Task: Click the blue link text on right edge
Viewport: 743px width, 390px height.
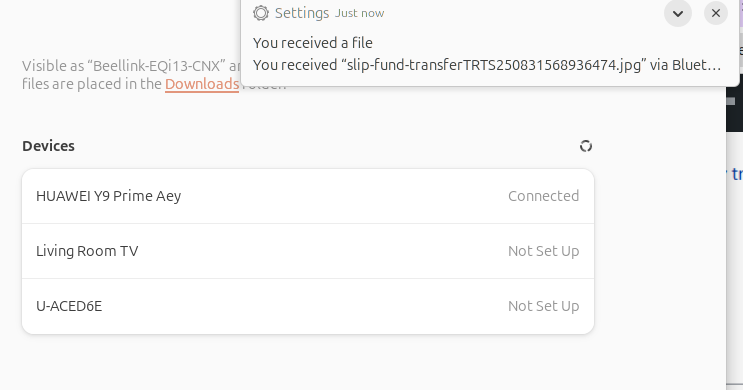Action: coord(737,174)
